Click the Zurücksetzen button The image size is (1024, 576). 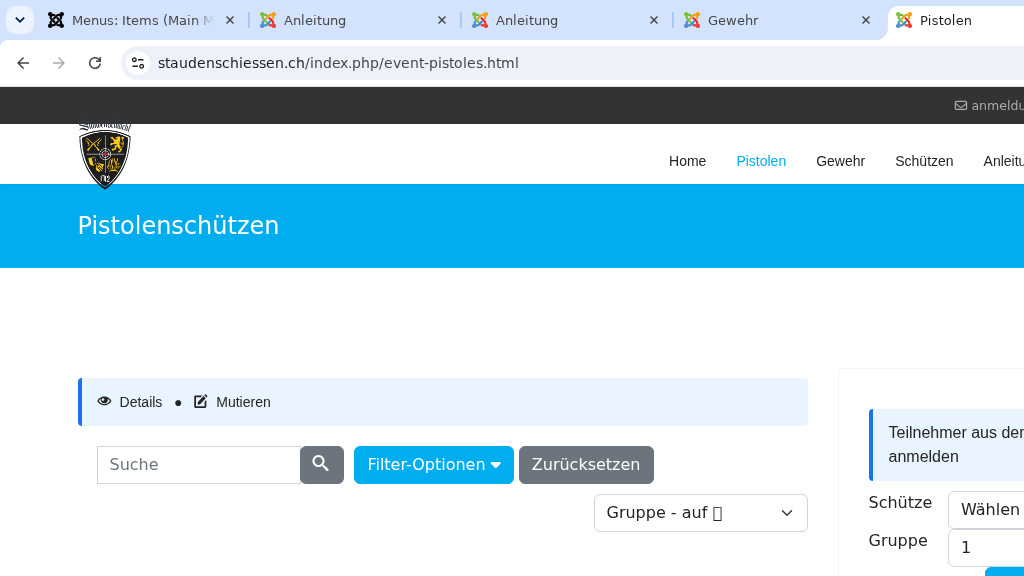586,465
